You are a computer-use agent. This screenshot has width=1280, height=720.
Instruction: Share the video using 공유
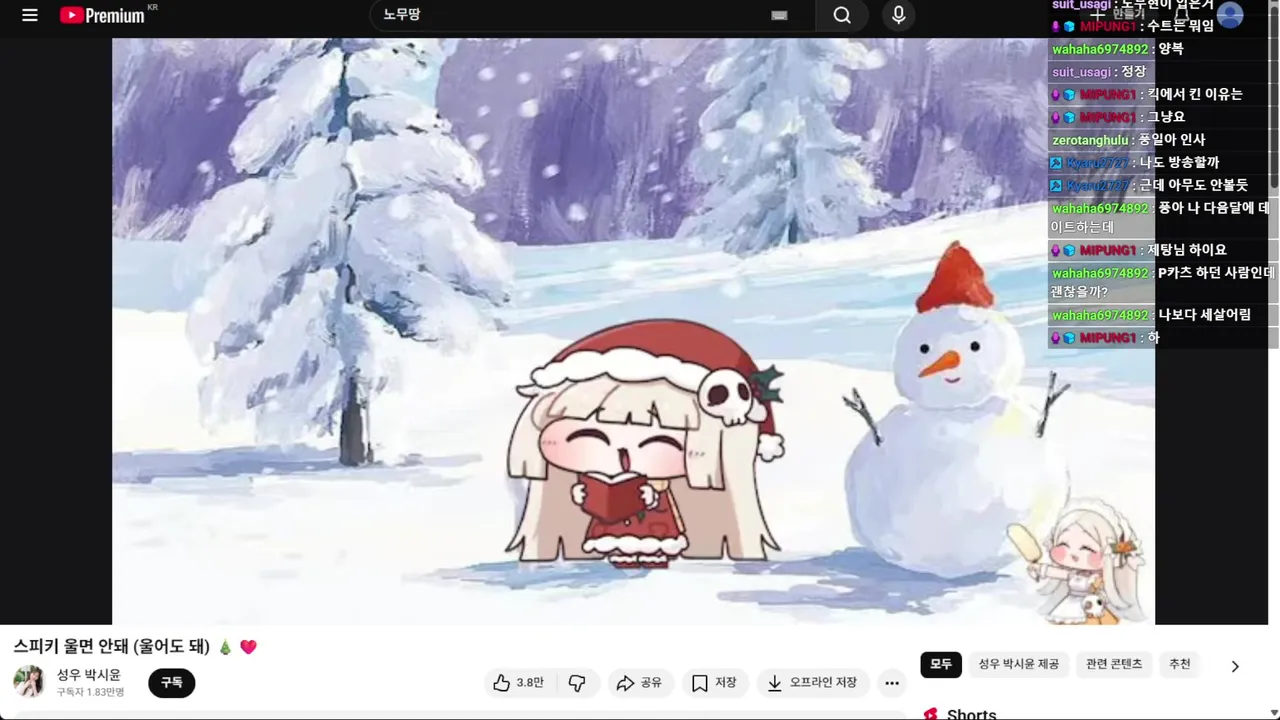tap(639, 683)
